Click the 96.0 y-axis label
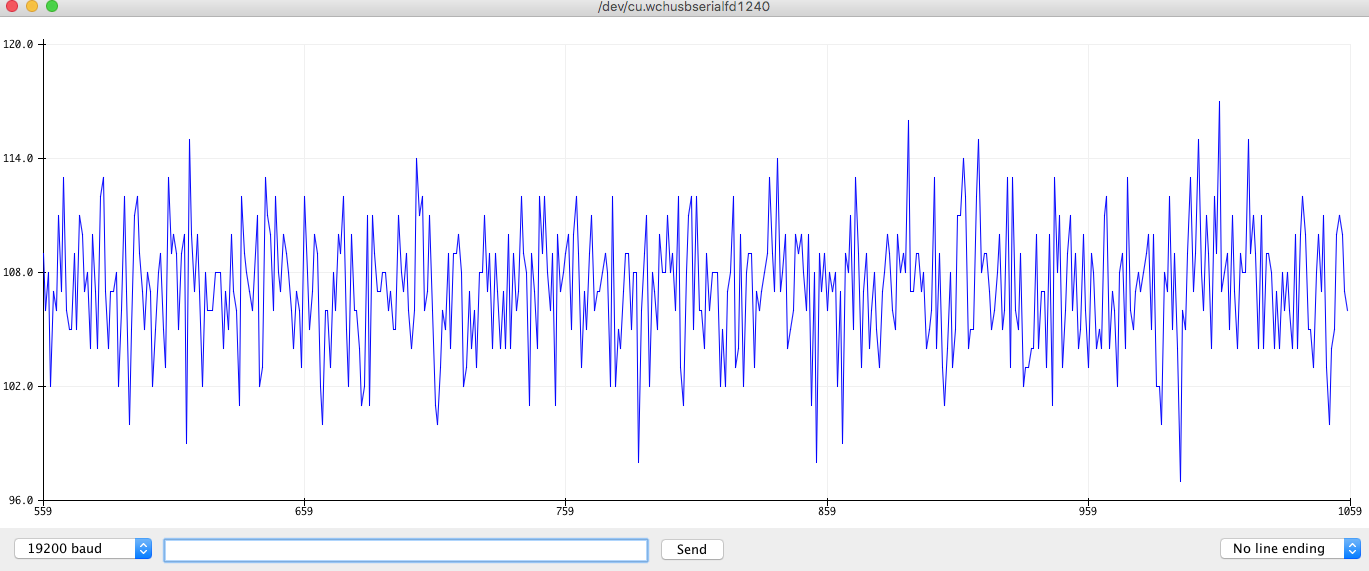The image size is (1369, 571). 22,500
